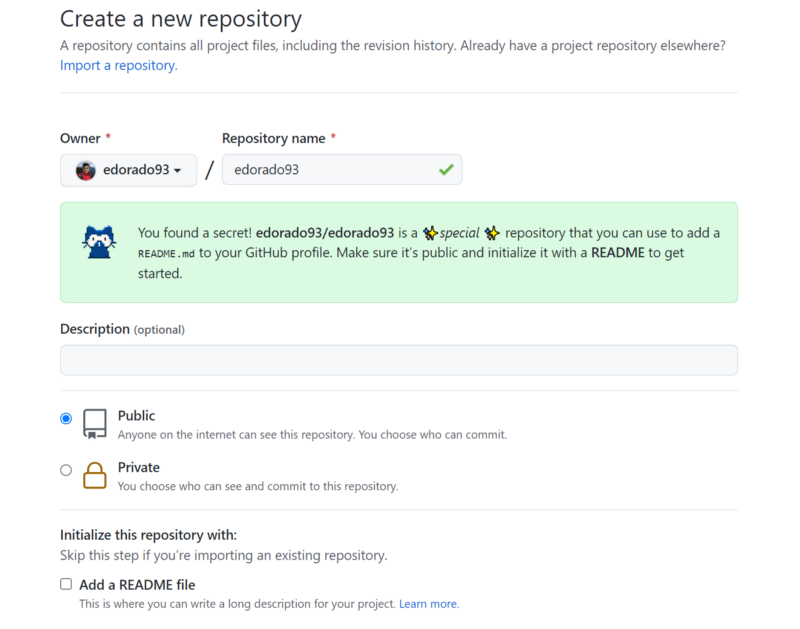Select the Public radio button

click(65, 417)
